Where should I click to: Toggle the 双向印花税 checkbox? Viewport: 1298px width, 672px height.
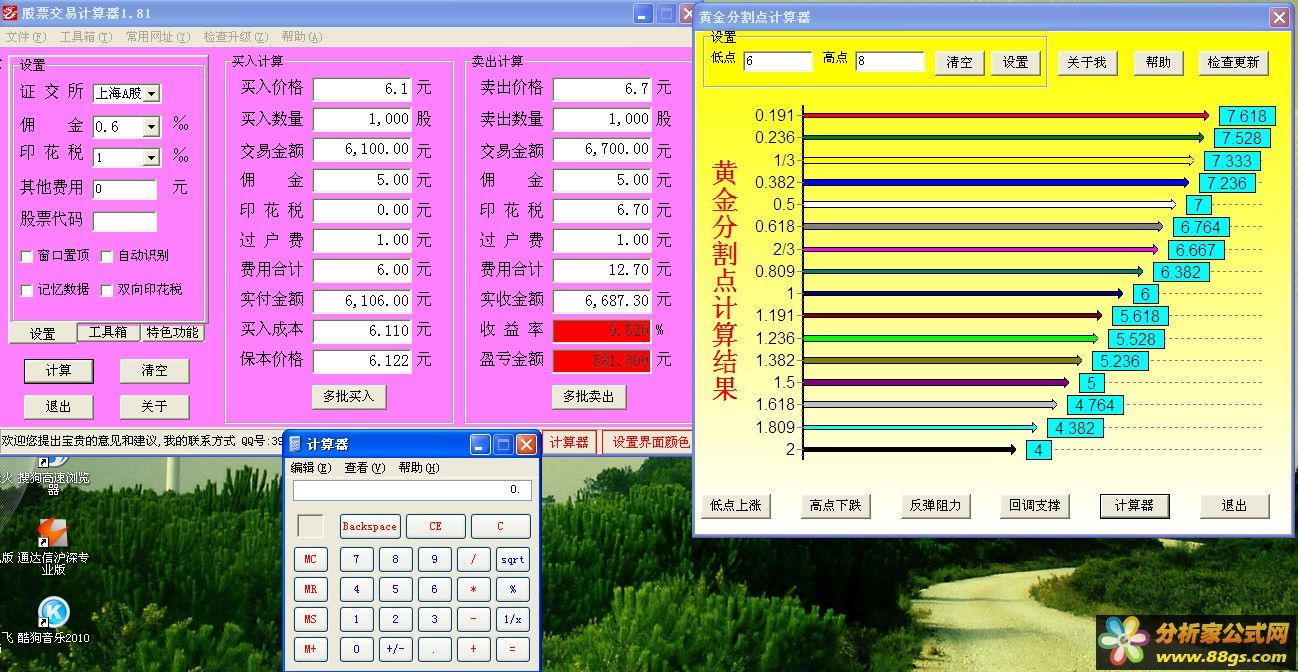pos(107,290)
